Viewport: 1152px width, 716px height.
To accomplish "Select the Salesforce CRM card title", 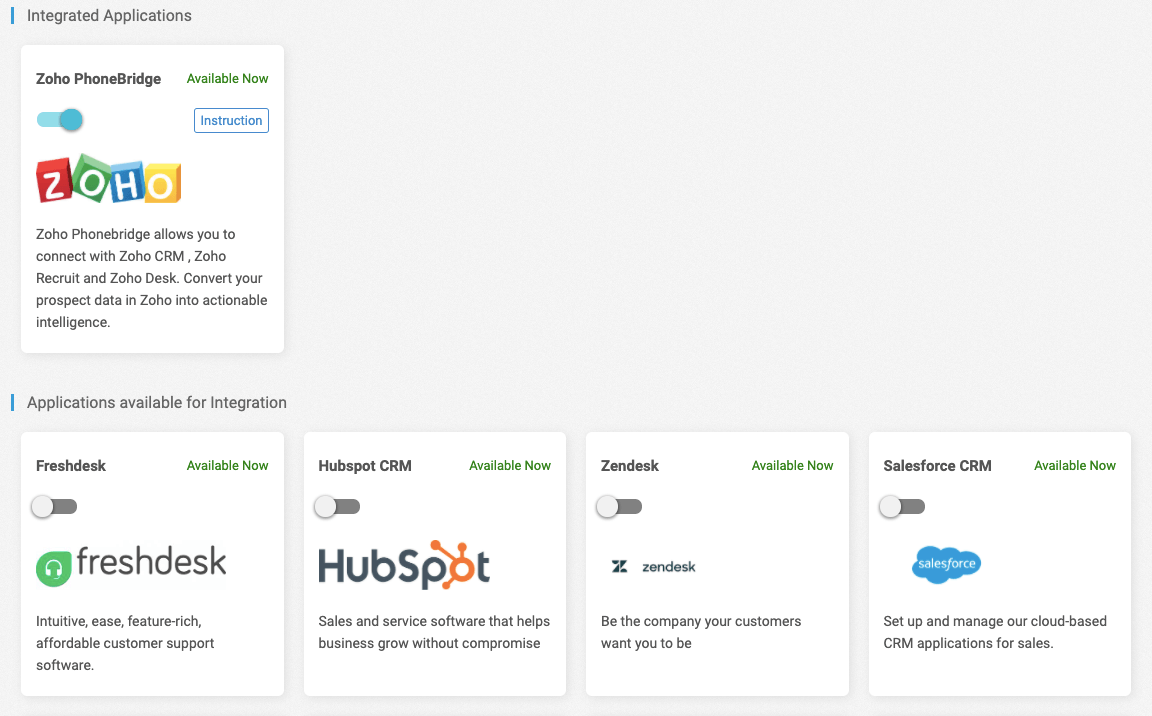I will (x=937, y=466).
